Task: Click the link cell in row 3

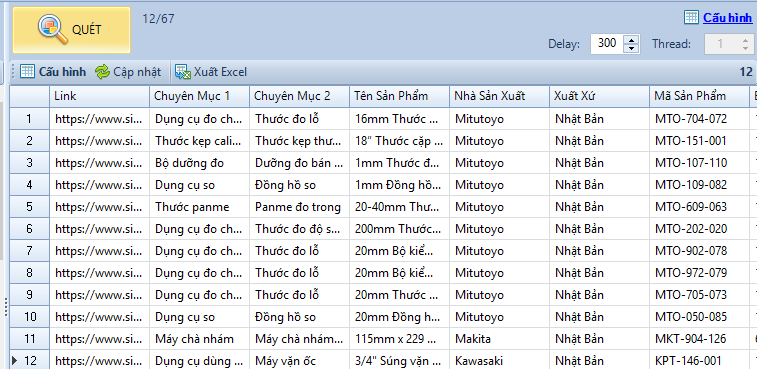Action: [x=99, y=163]
